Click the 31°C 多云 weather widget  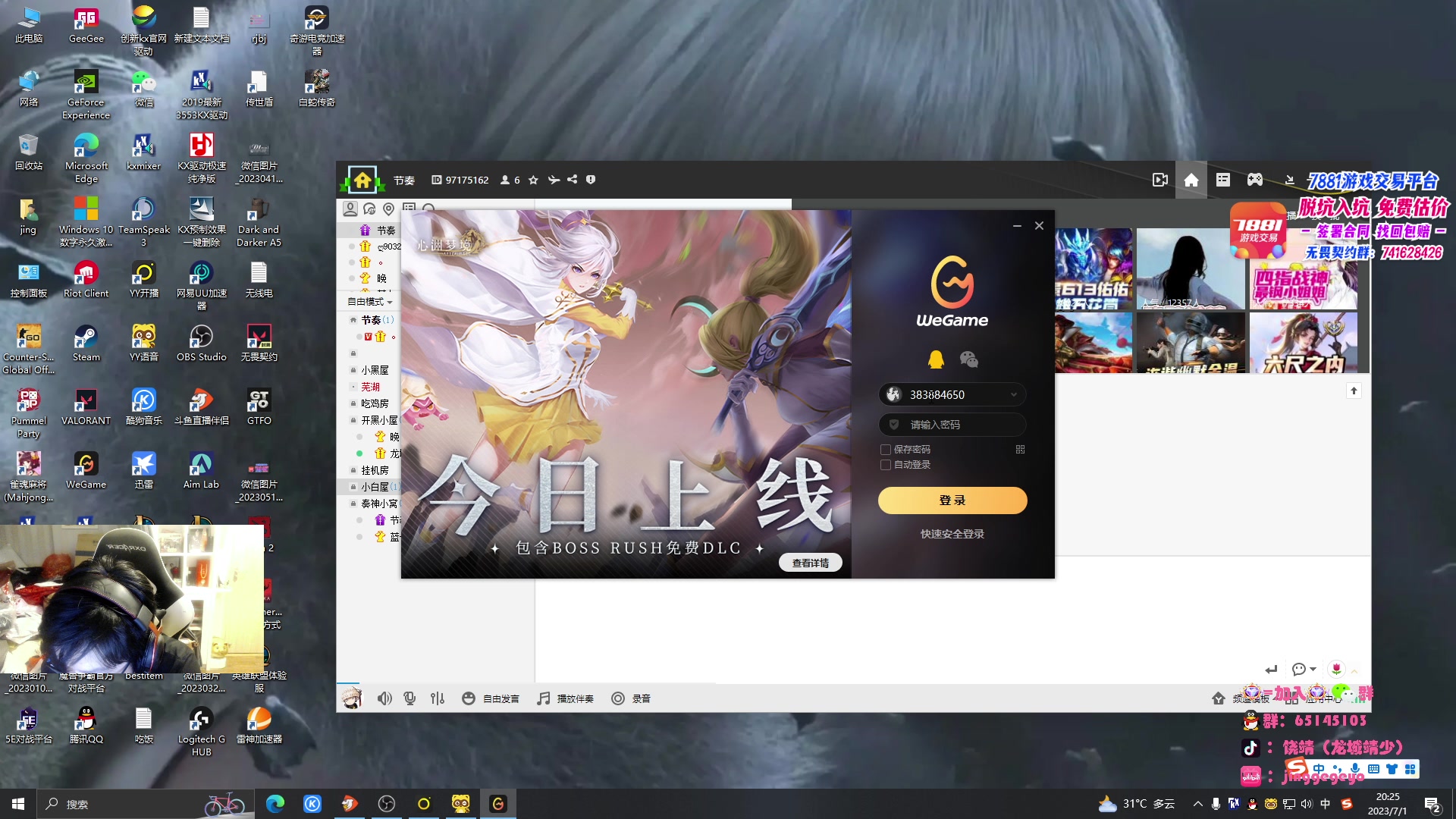(x=1135, y=804)
